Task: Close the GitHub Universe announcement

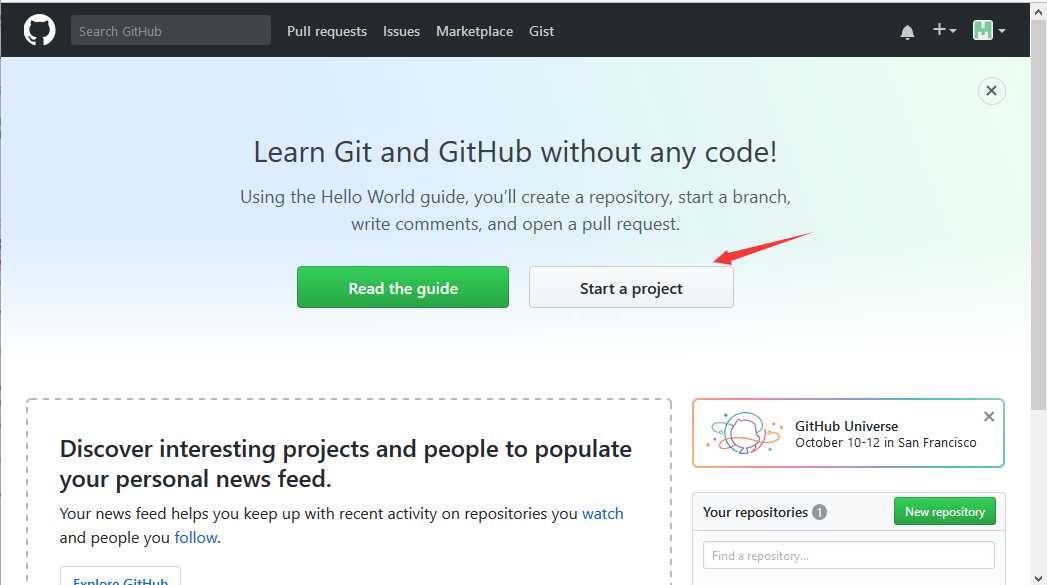Action: pos(989,417)
